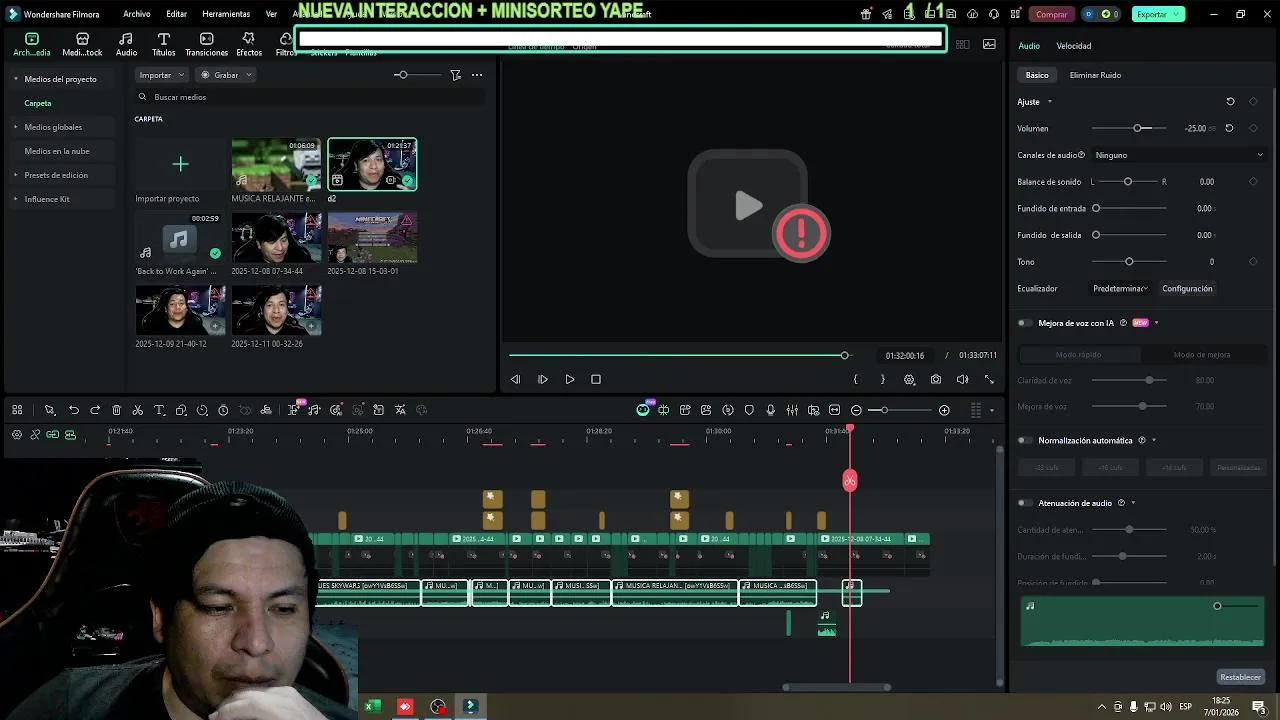Select the Basico tab
This screenshot has width=1280, height=720.
1037,75
